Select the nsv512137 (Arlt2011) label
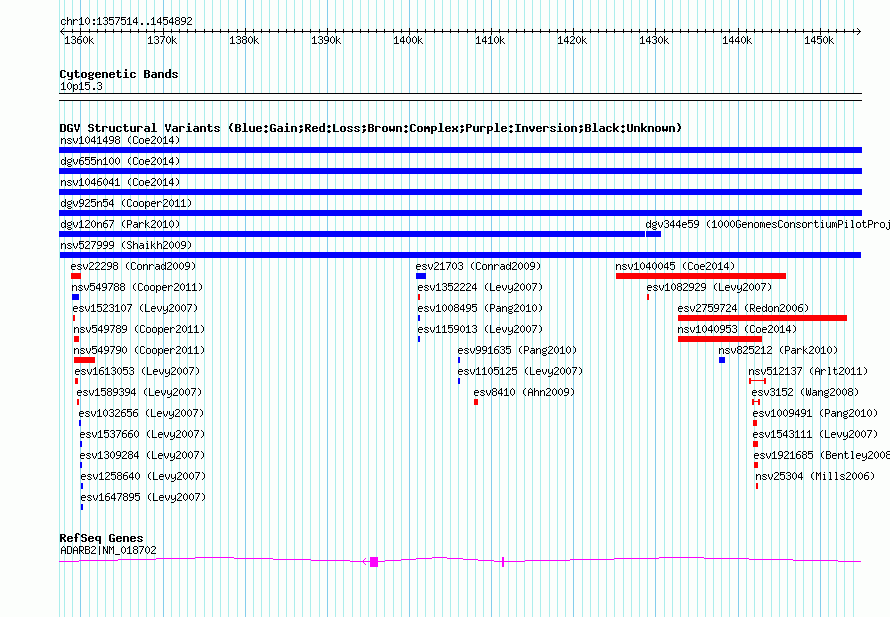The width and height of the screenshot is (890, 617). [x=808, y=371]
